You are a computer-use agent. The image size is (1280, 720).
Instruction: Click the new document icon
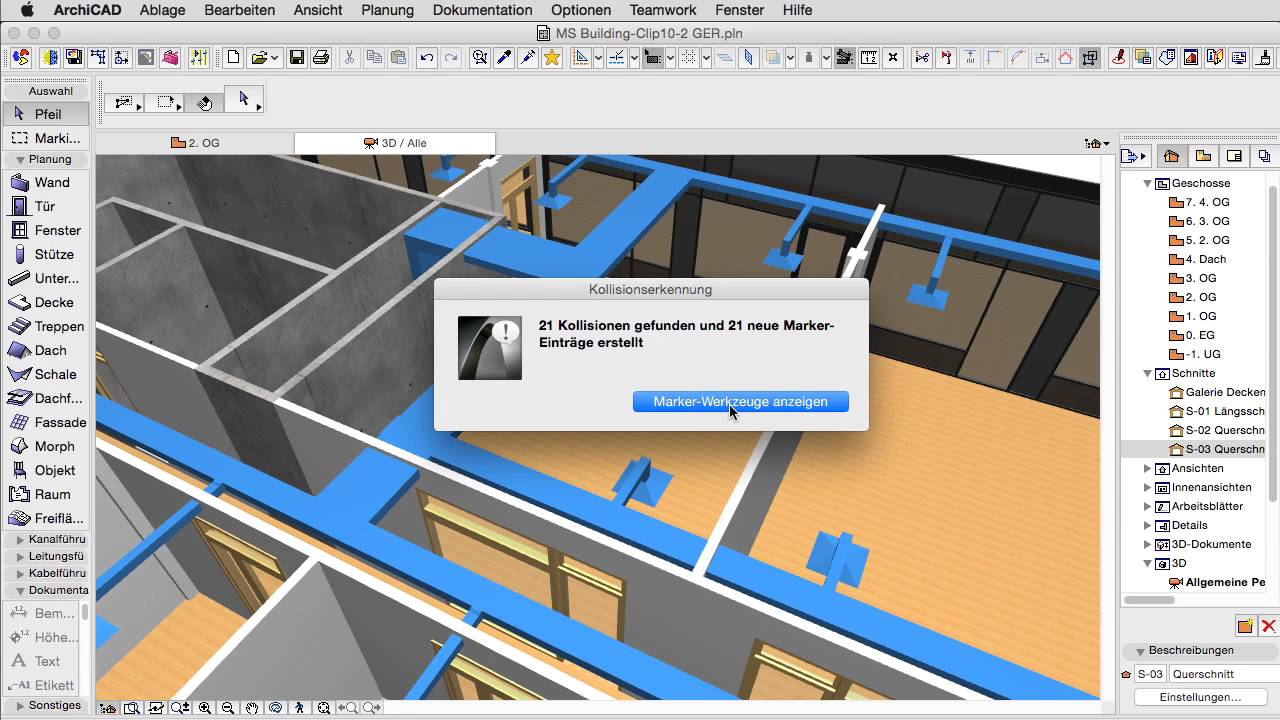click(233, 58)
